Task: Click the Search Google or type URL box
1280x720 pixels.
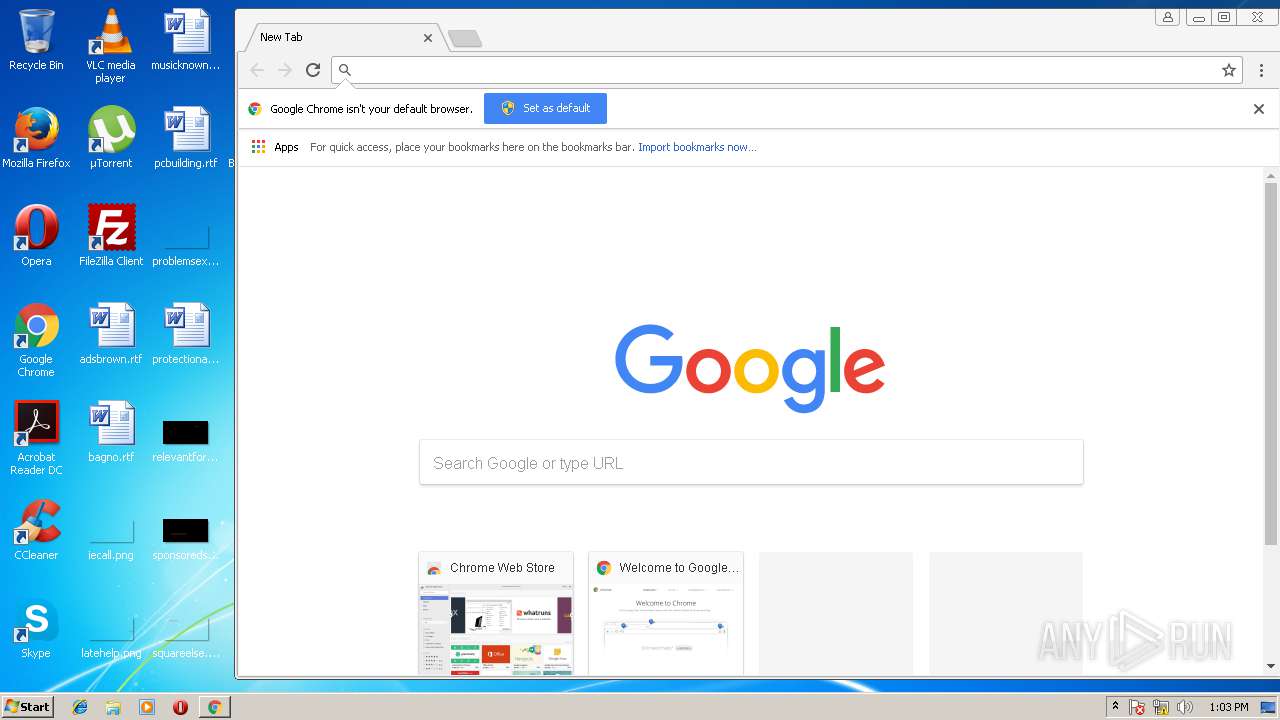Action: pos(751,462)
